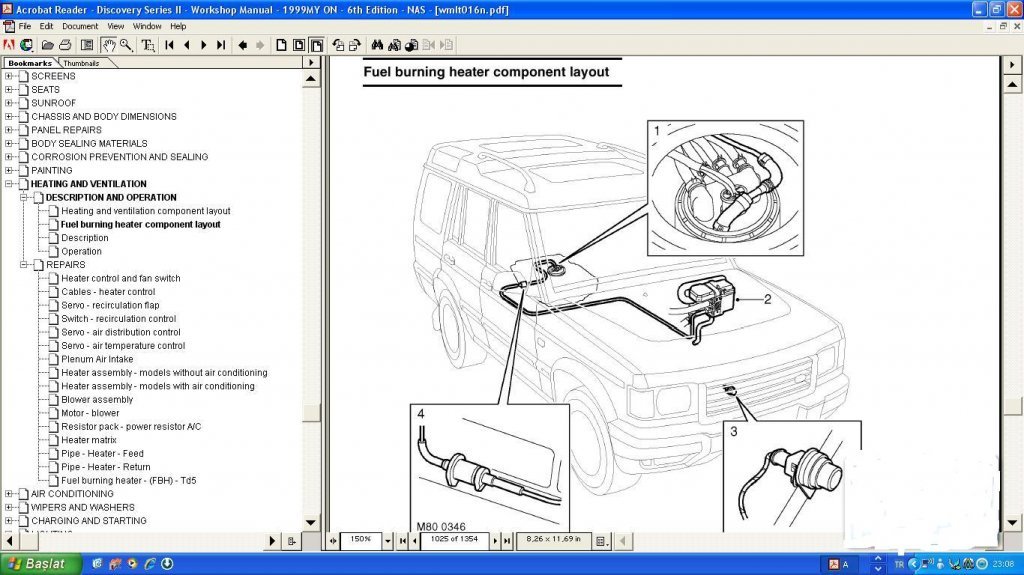Viewport: 1024px width, 575px height.
Task: Rotate view counterclockwise
Action: 338,45
